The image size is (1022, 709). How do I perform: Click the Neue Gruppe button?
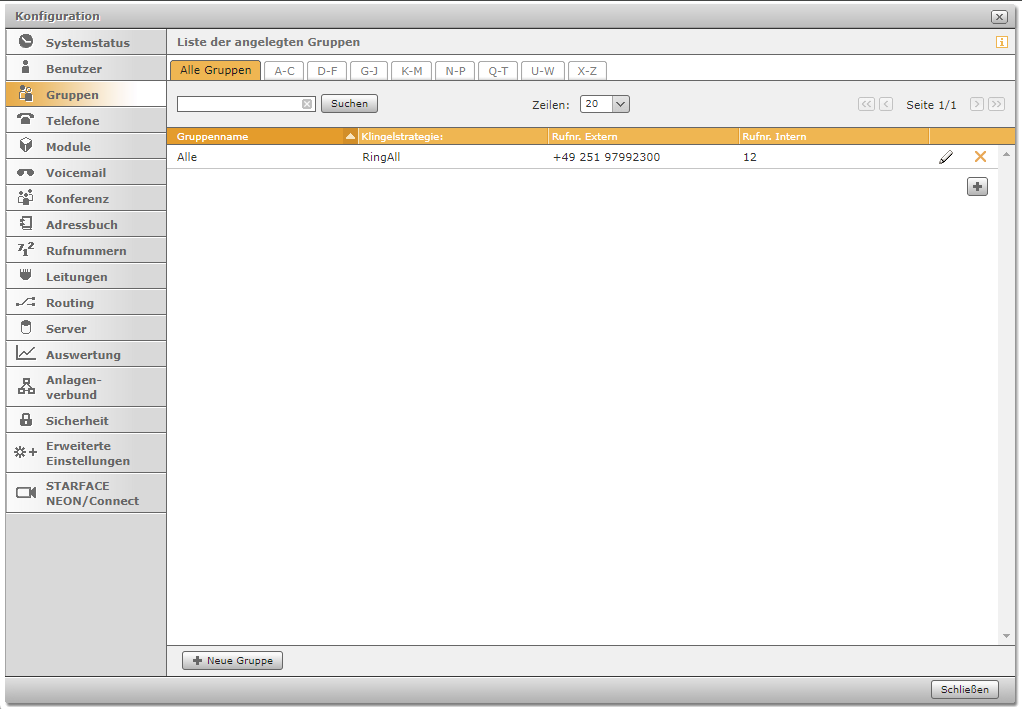click(232, 661)
